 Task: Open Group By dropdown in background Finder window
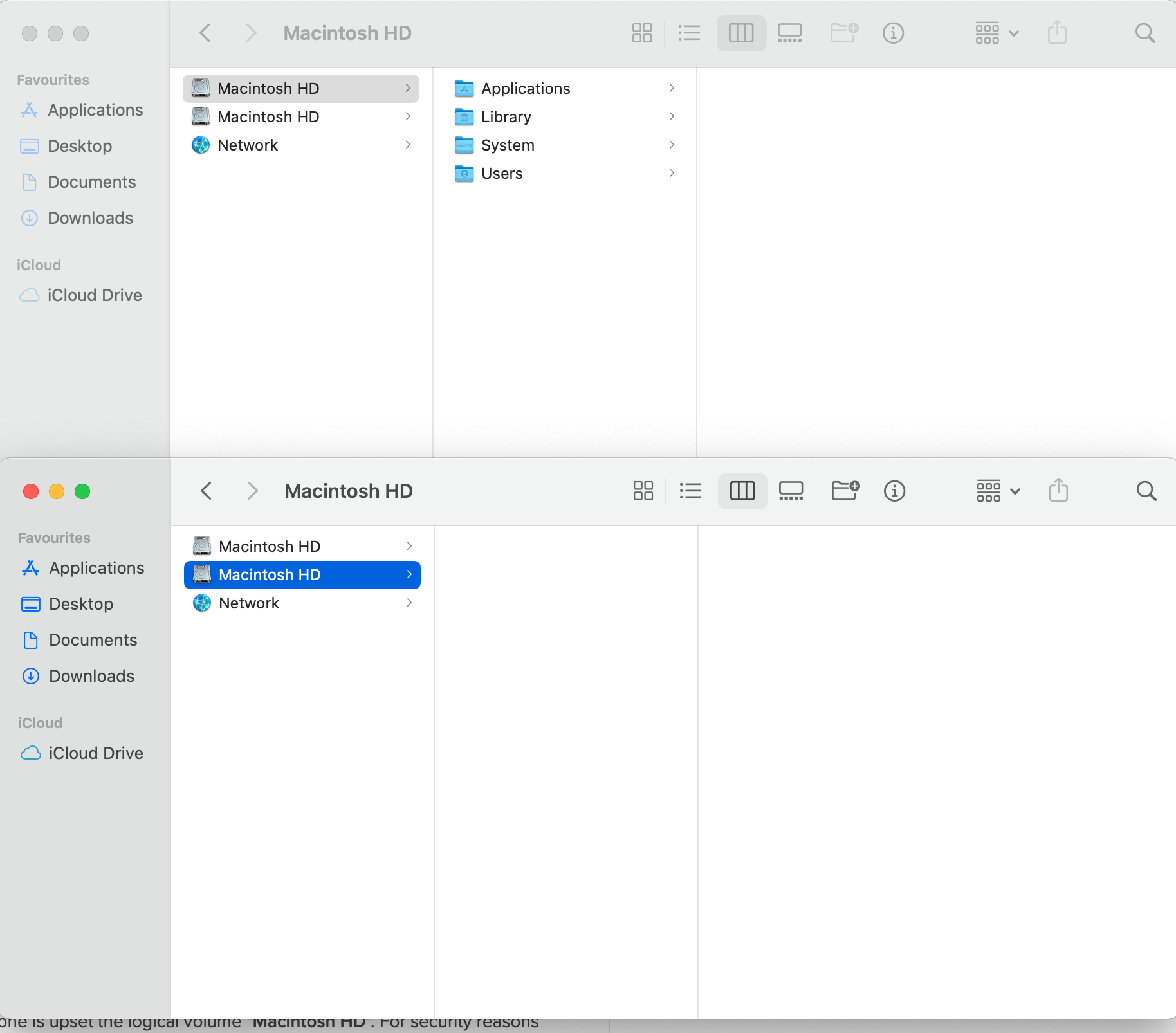[997, 33]
